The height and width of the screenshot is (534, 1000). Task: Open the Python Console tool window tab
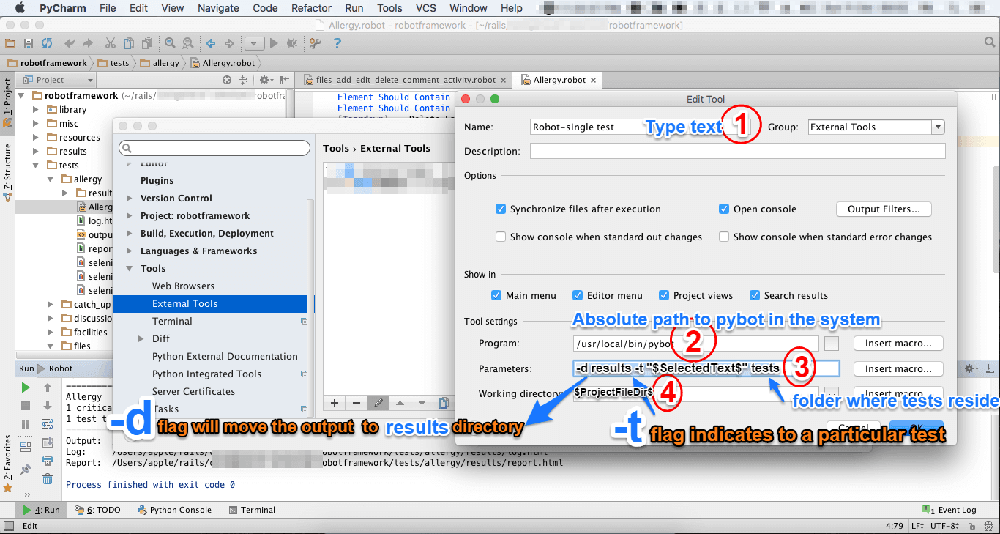coord(173,510)
